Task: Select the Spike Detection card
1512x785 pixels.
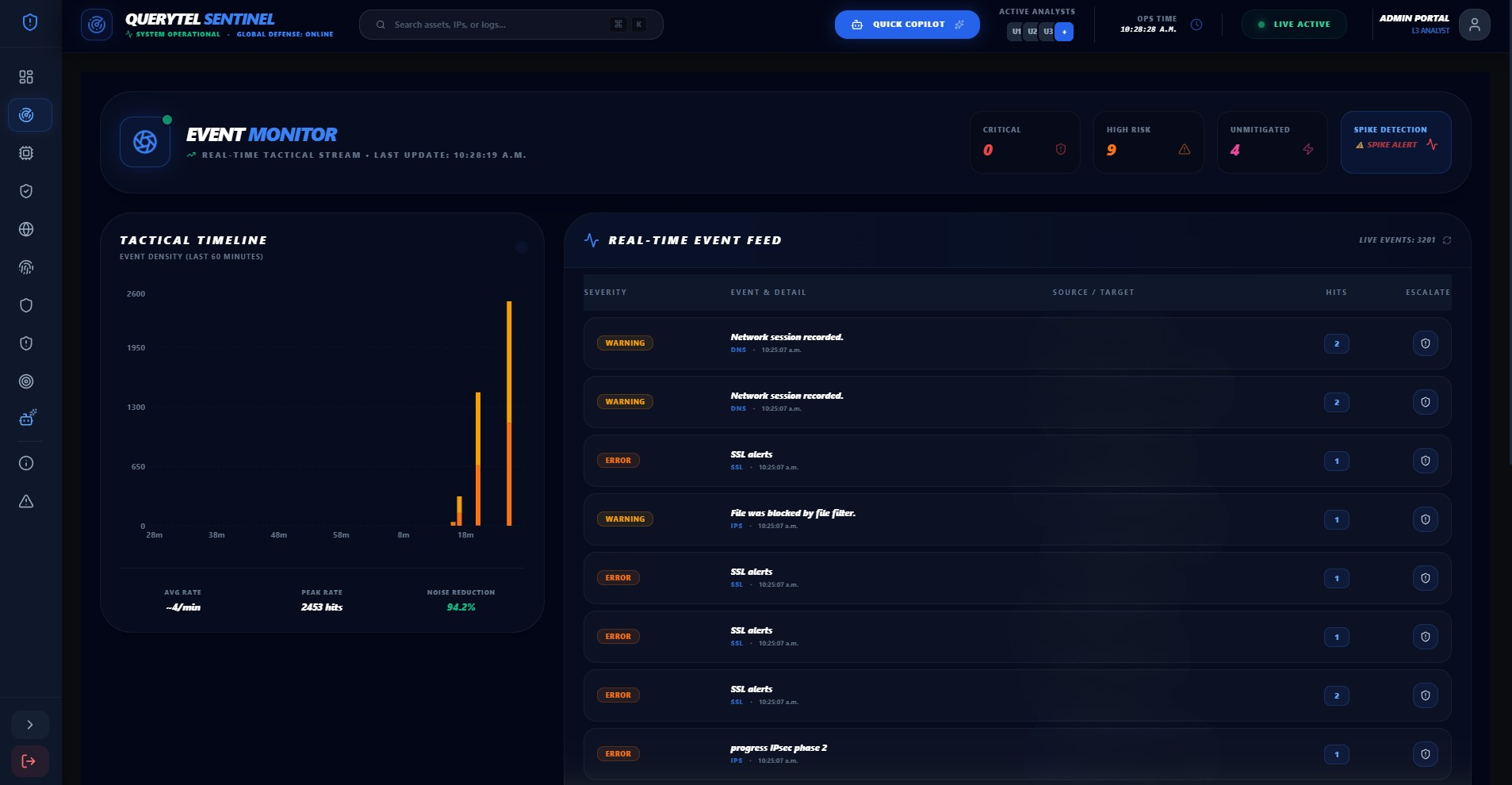Action: (x=1395, y=142)
